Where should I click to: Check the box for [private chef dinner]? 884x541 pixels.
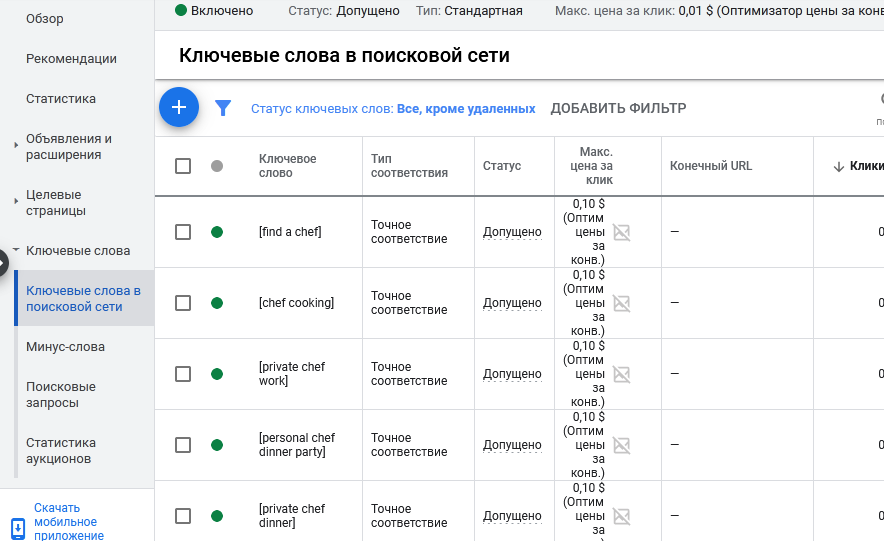pyautogui.click(x=183, y=516)
